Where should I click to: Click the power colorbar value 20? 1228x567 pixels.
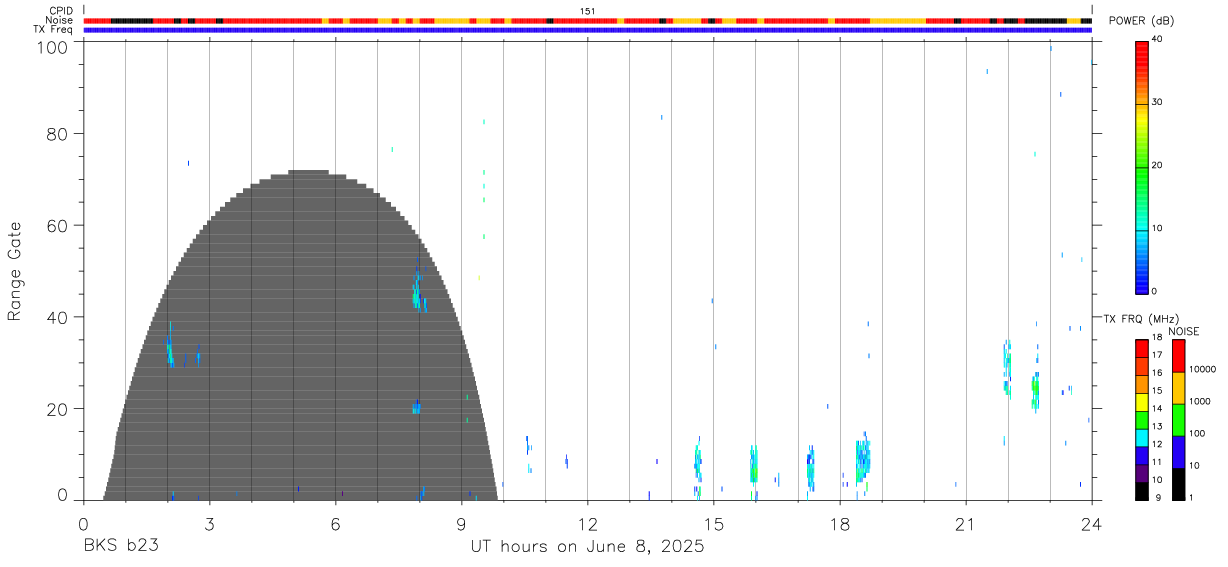click(x=1157, y=165)
